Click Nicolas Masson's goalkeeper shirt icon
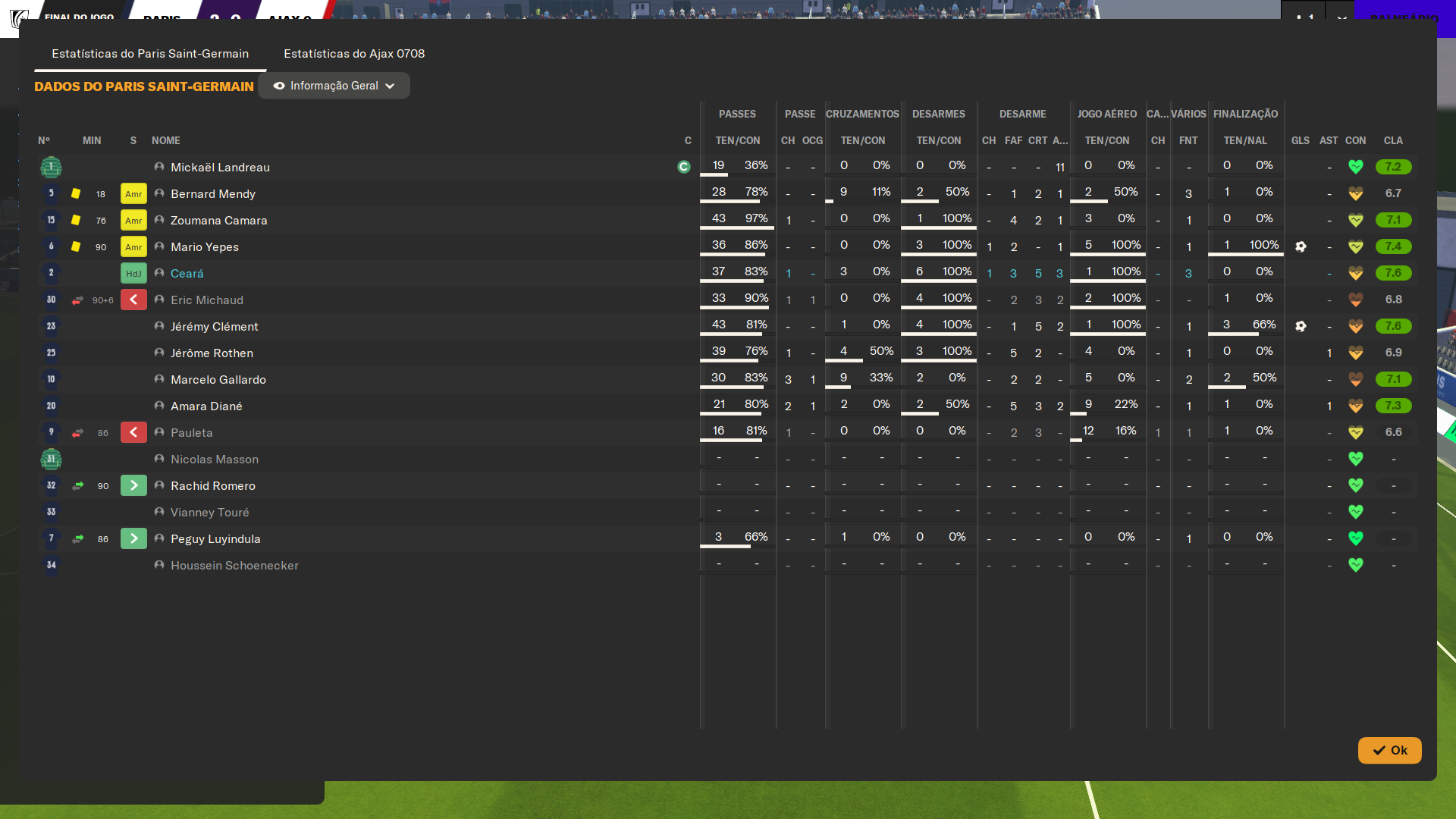This screenshot has width=1456, height=819. (51, 459)
